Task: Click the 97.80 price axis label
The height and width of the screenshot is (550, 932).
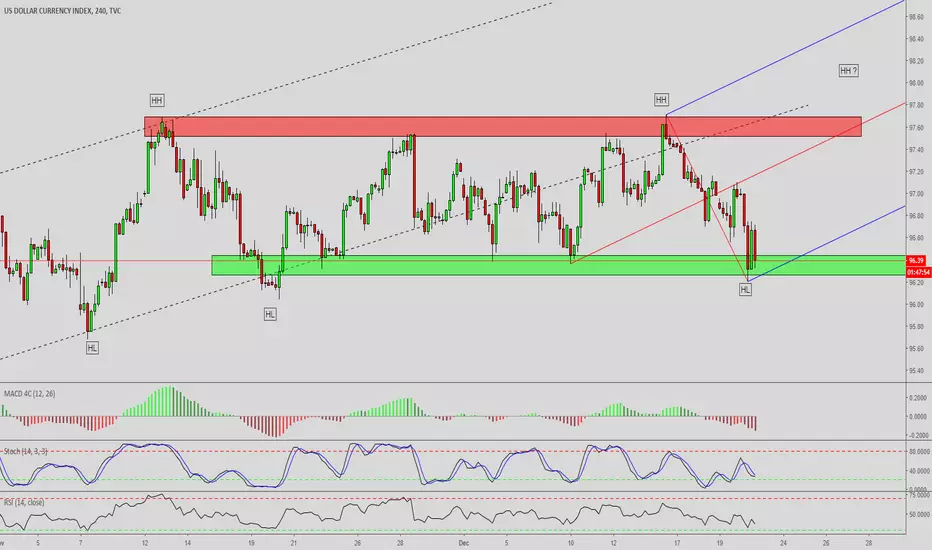Action: (916, 105)
